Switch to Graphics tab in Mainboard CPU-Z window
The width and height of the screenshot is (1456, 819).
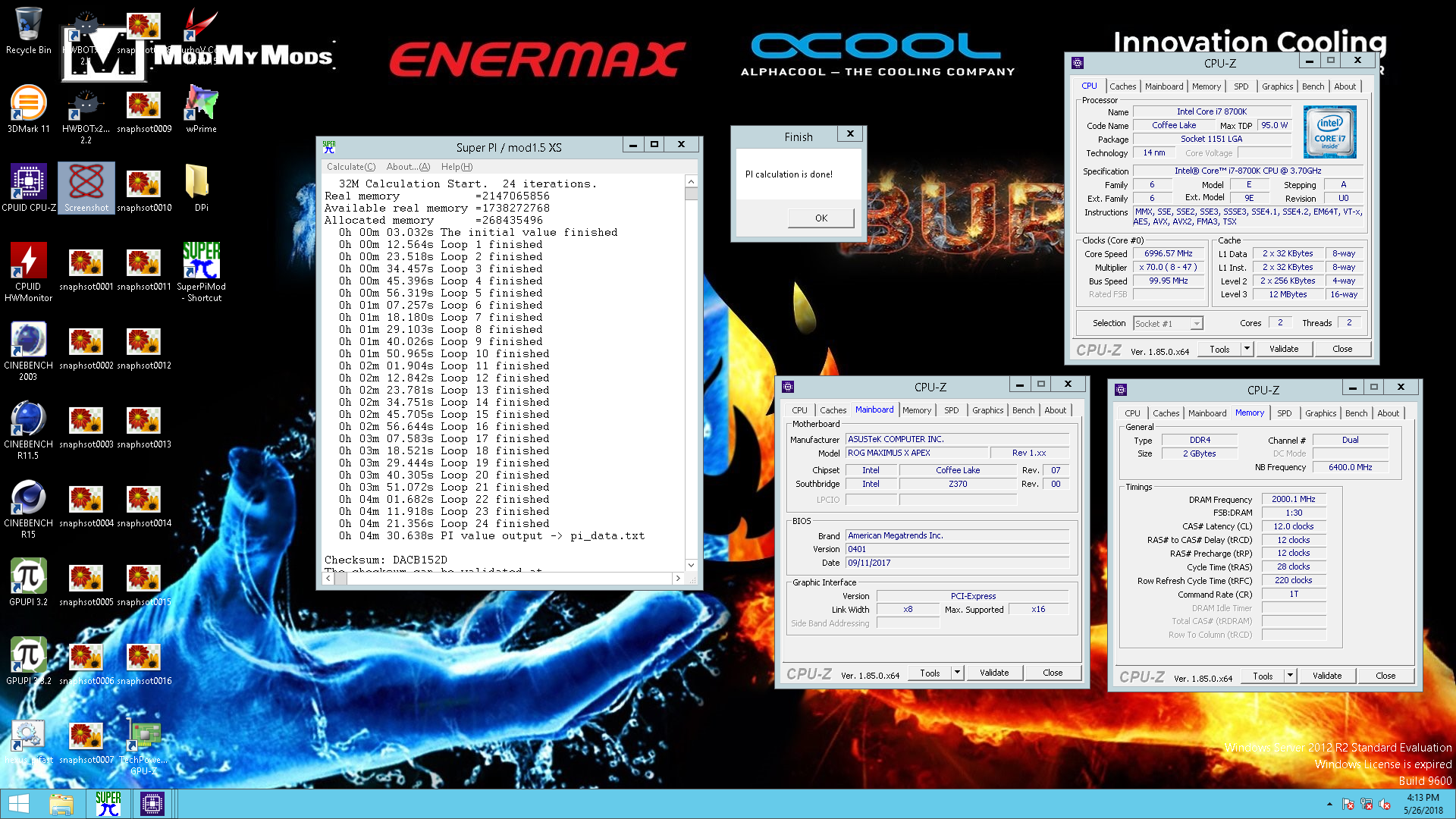pos(987,410)
